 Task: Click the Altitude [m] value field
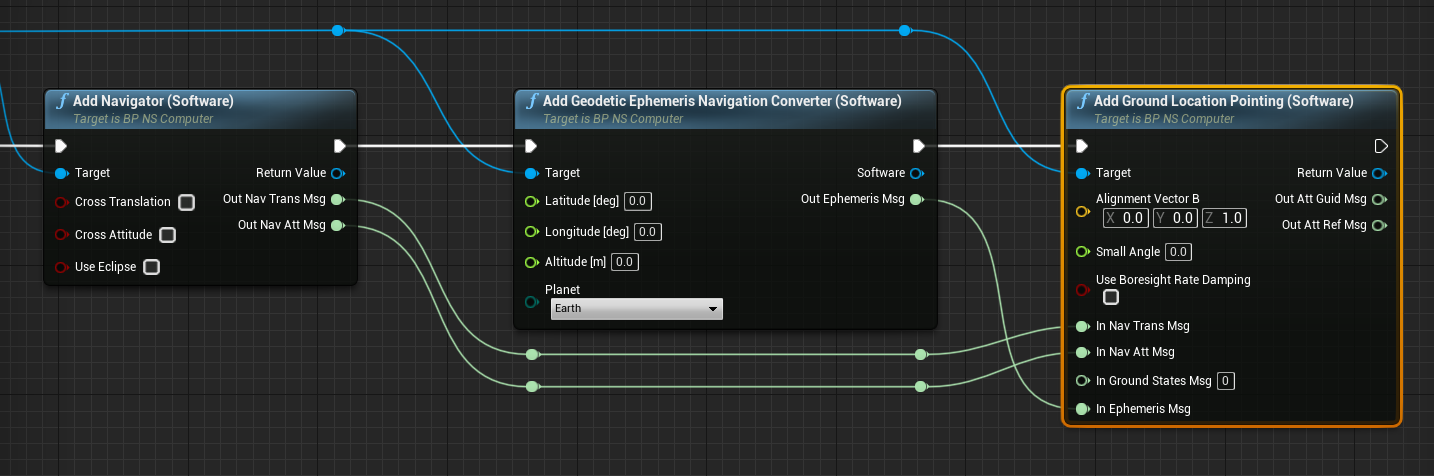625,263
